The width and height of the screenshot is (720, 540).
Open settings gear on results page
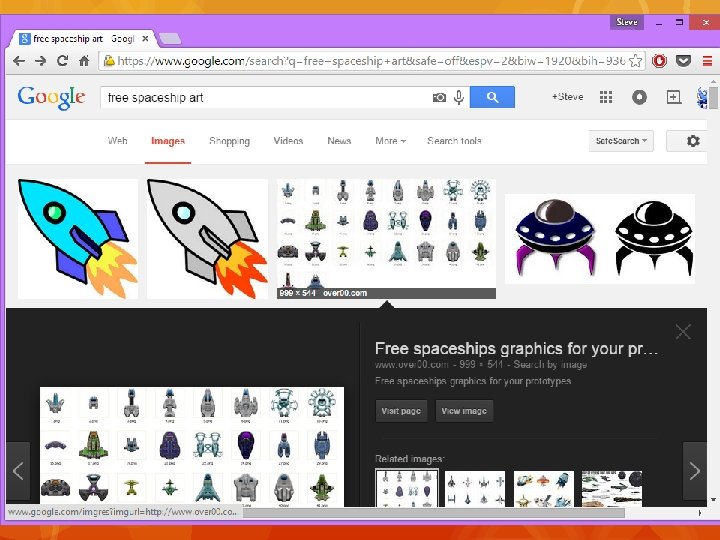click(x=693, y=141)
